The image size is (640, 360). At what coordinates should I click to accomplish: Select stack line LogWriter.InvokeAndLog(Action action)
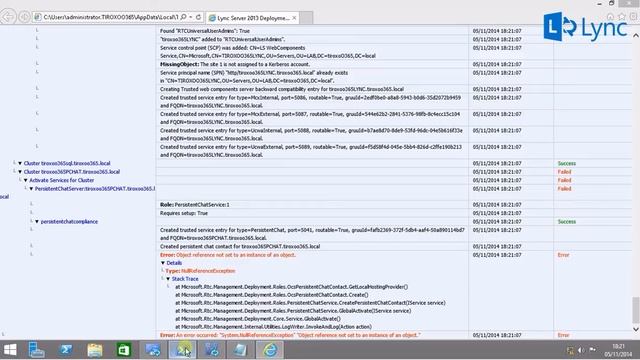point(273,327)
